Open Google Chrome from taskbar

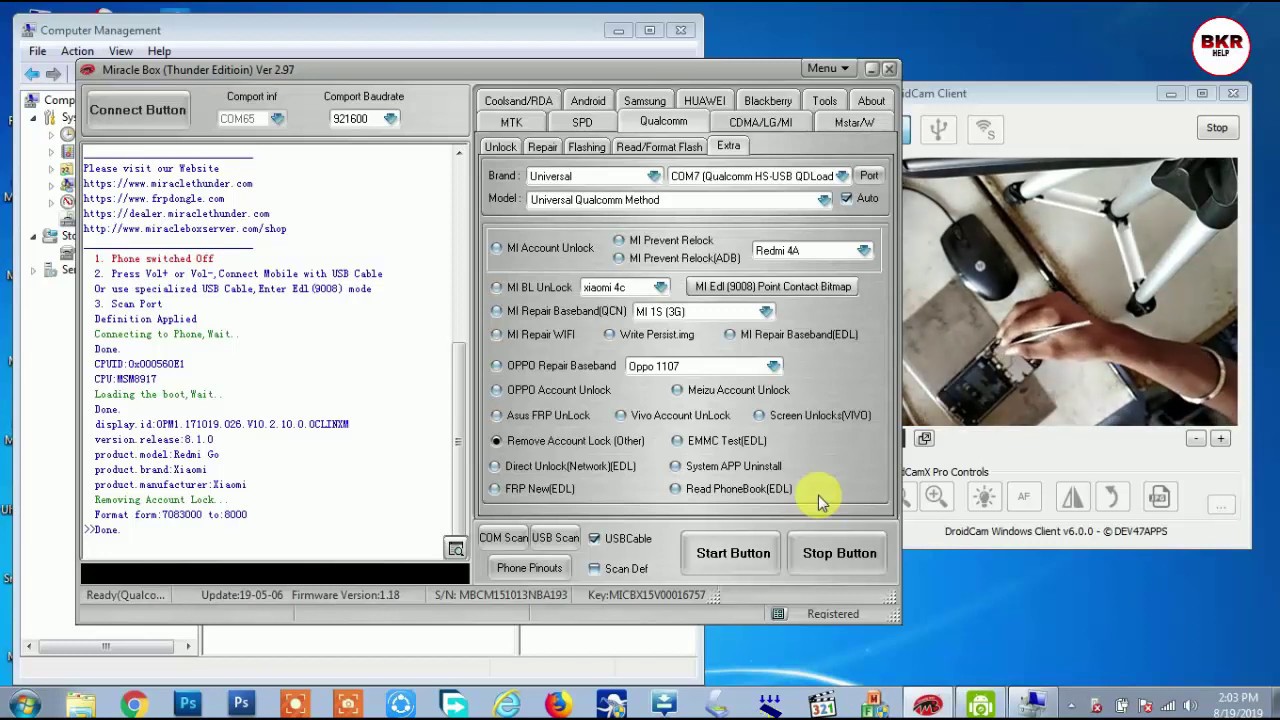(x=133, y=704)
